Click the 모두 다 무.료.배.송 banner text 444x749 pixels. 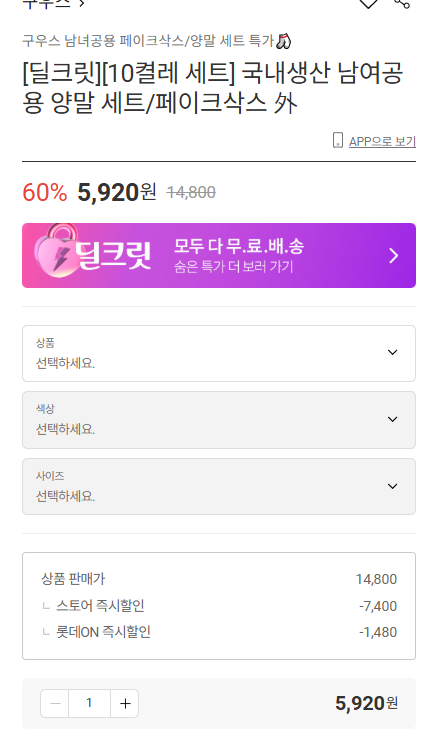[238, 246]
